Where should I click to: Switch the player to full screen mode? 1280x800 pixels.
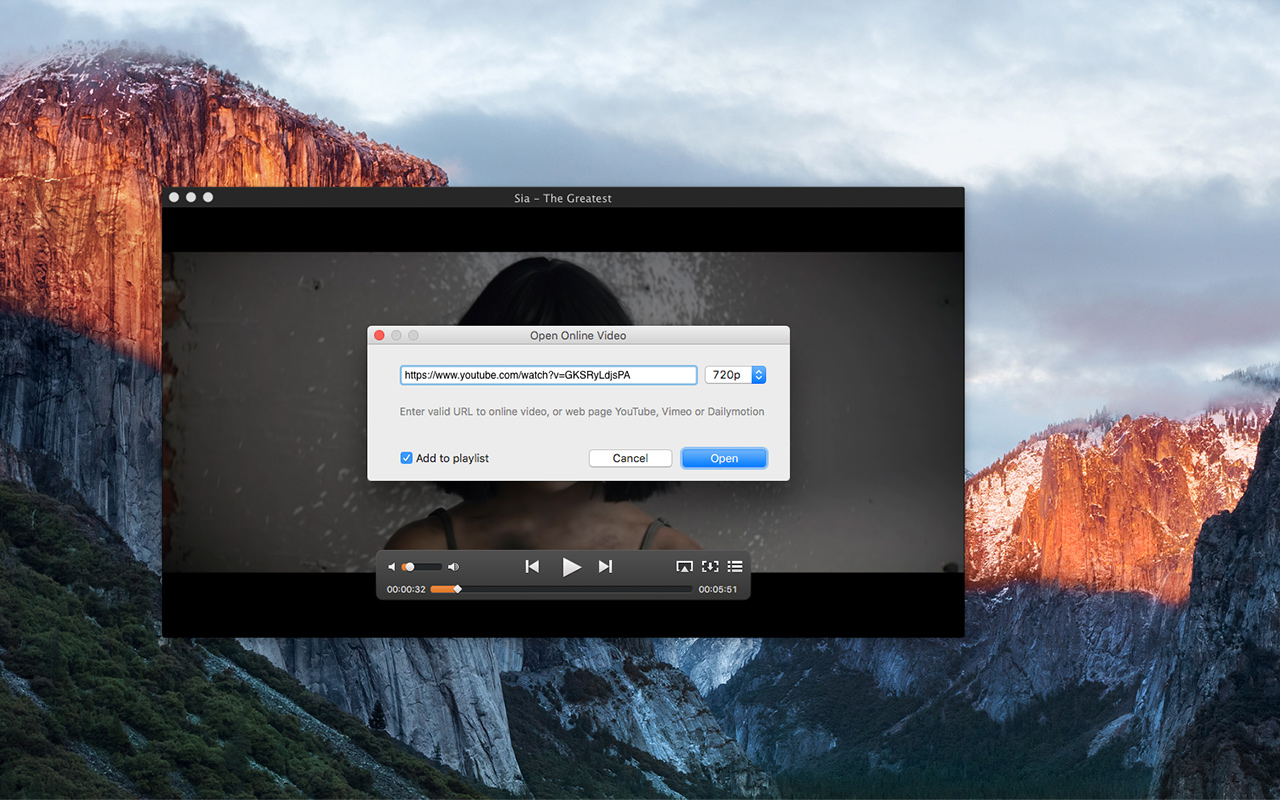coord(710,567)
